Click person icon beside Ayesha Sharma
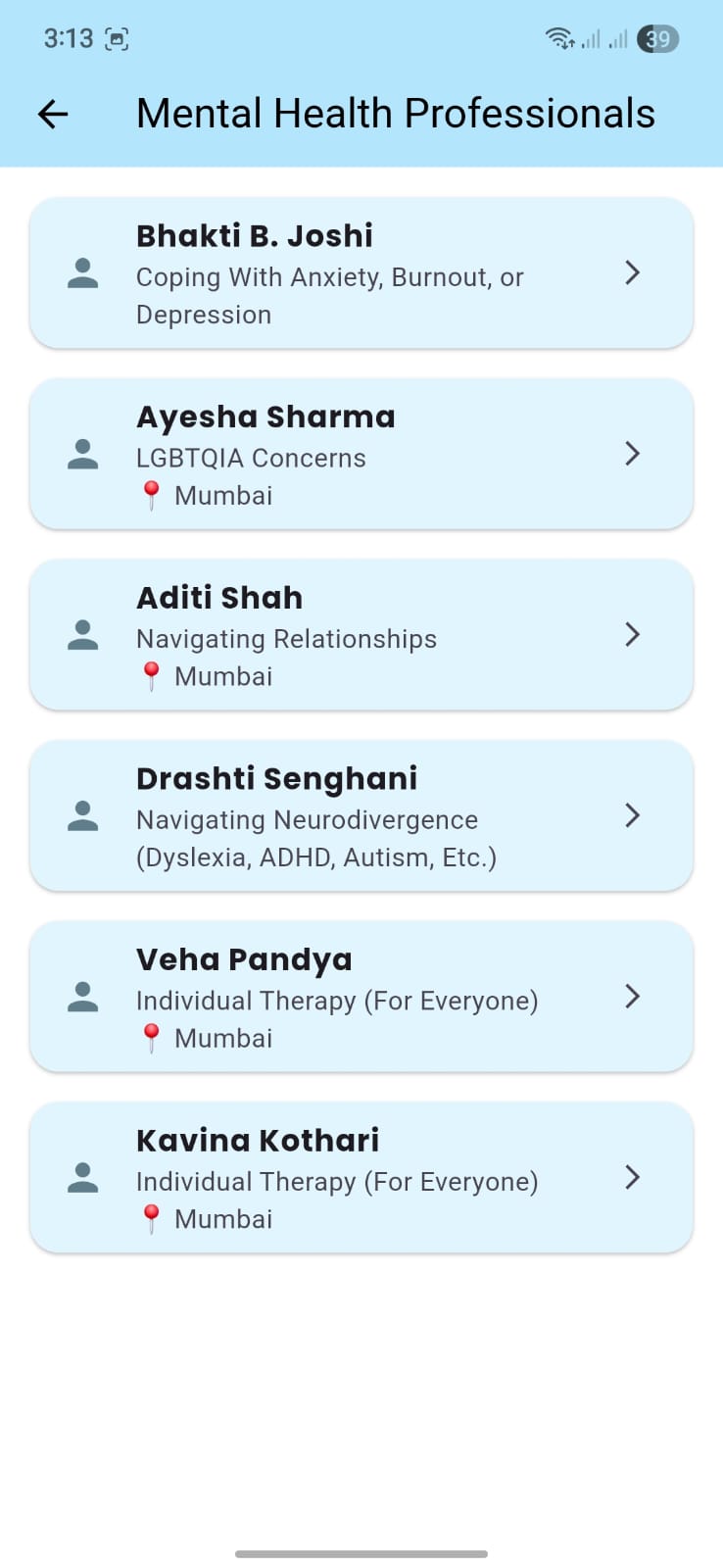This screenshot has height=1568, width=723. pyautogui.click(x=83, y=454)
